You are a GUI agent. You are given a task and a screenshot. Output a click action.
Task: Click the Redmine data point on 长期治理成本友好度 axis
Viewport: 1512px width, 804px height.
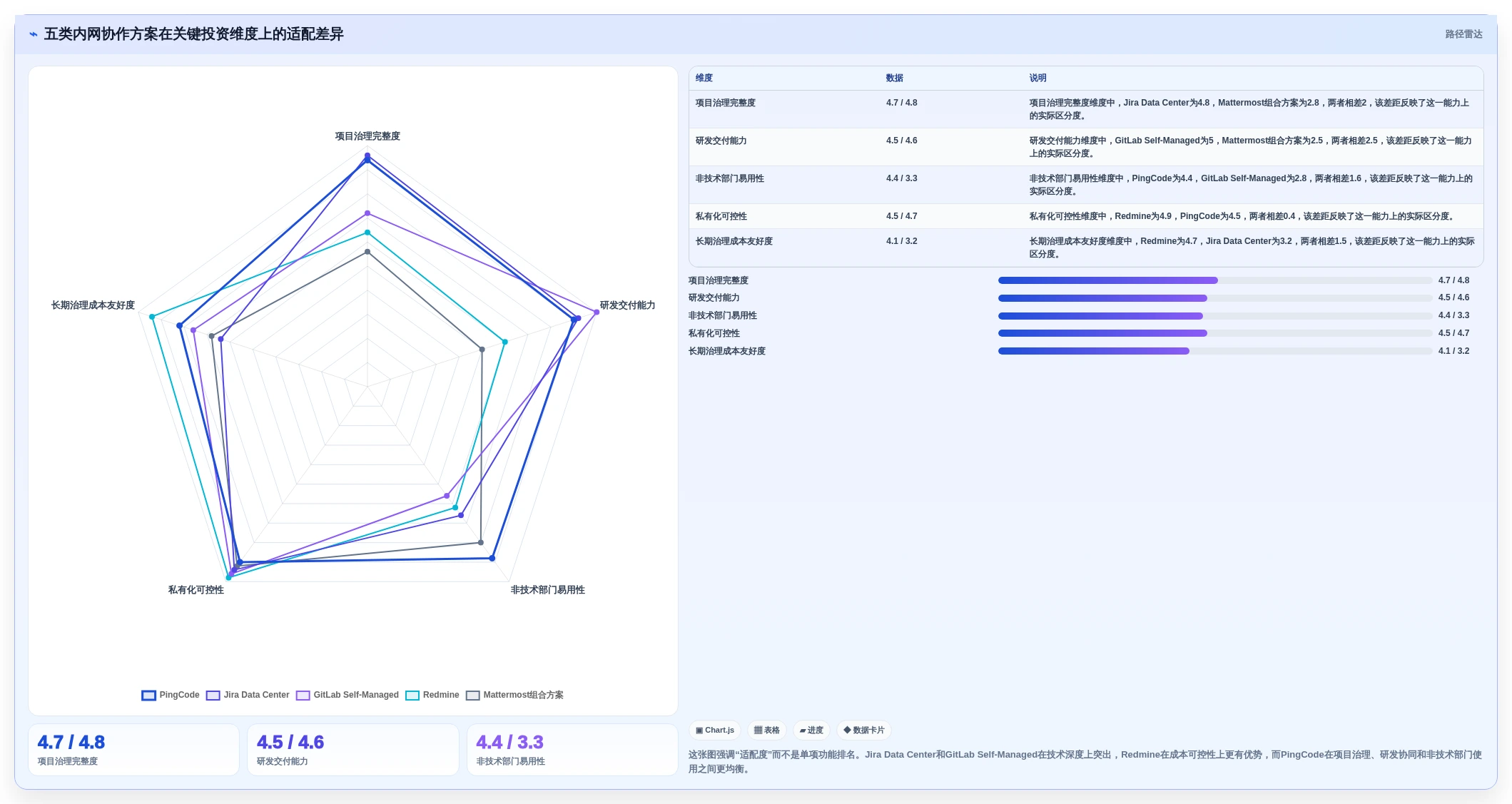pyautogui.click(x=152, y=317)
